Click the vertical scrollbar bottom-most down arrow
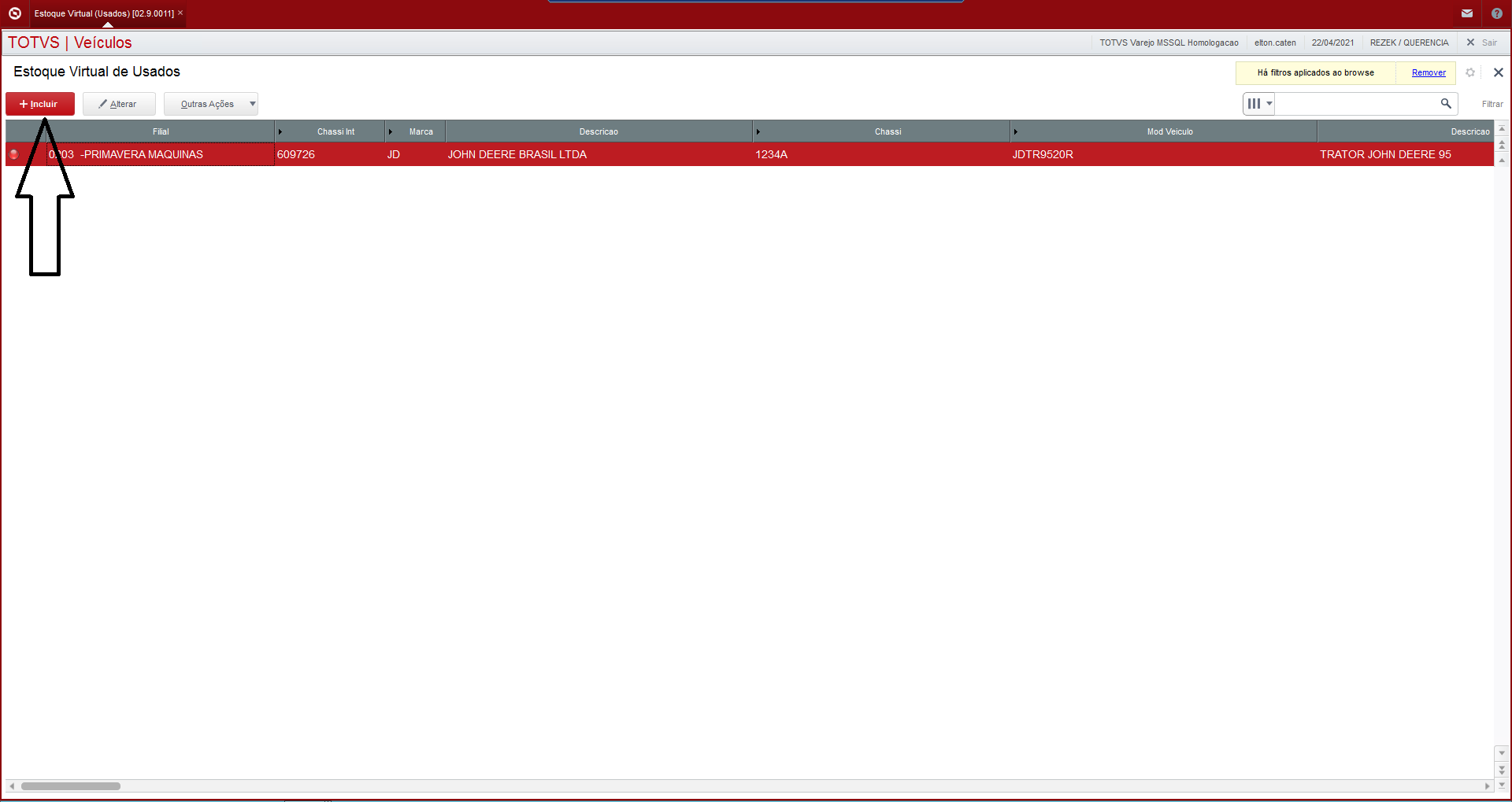This screenshot has width=1512, height=802. pyautogui.click(x=1502, y=785)
